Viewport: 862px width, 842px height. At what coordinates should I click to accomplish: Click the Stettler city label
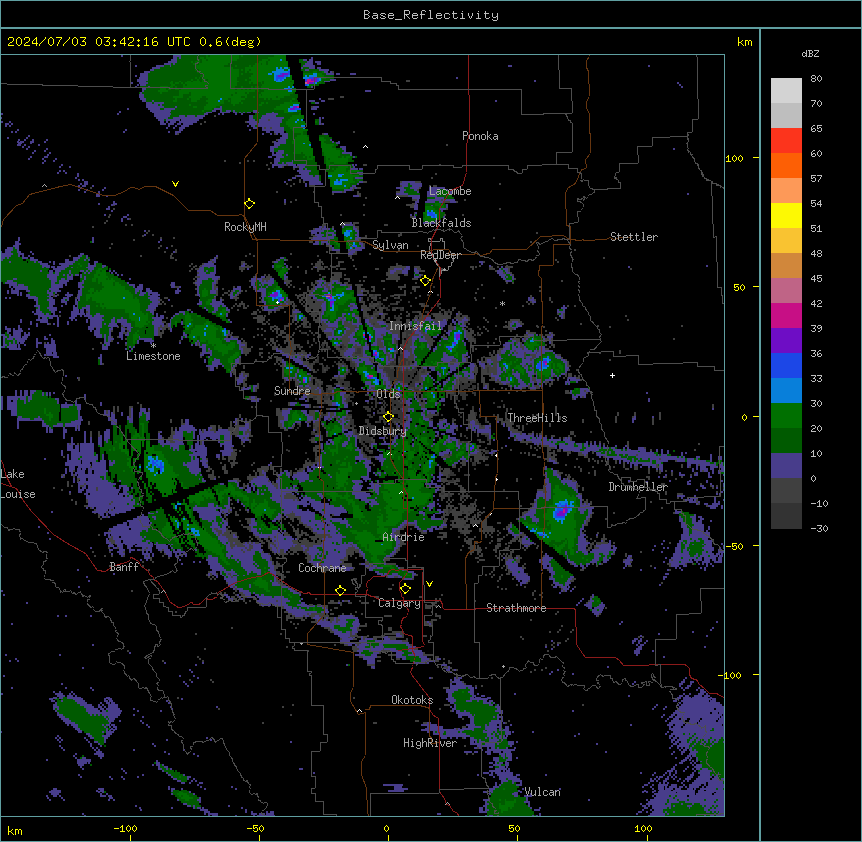pos(634,237)
